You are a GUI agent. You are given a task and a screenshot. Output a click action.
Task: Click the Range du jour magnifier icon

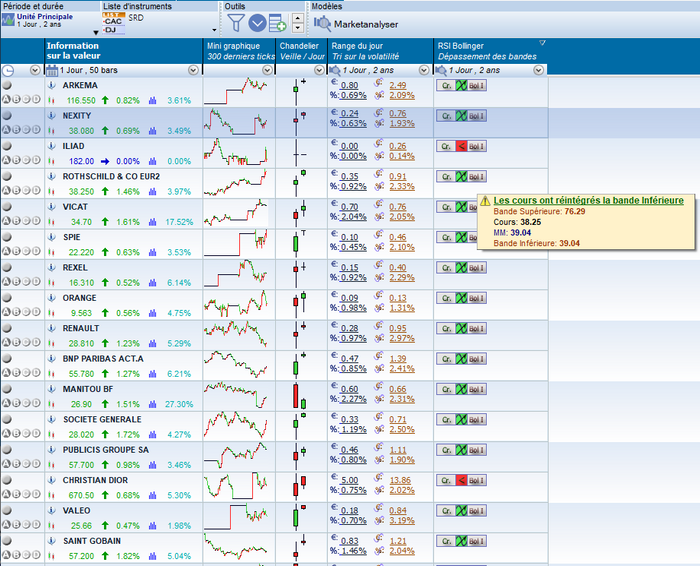coord(335,71)
